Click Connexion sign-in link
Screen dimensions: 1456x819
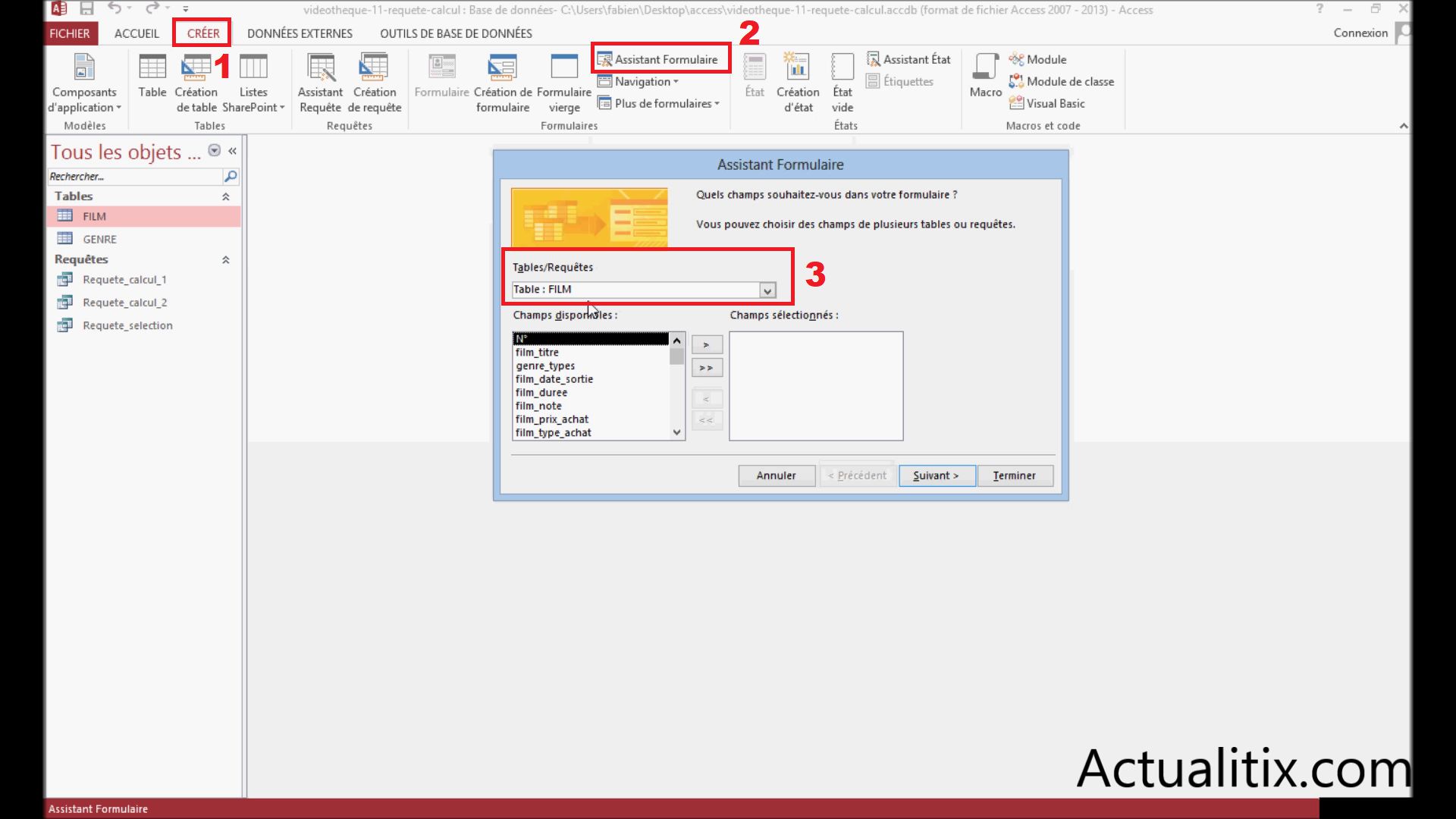point(1360,33)
